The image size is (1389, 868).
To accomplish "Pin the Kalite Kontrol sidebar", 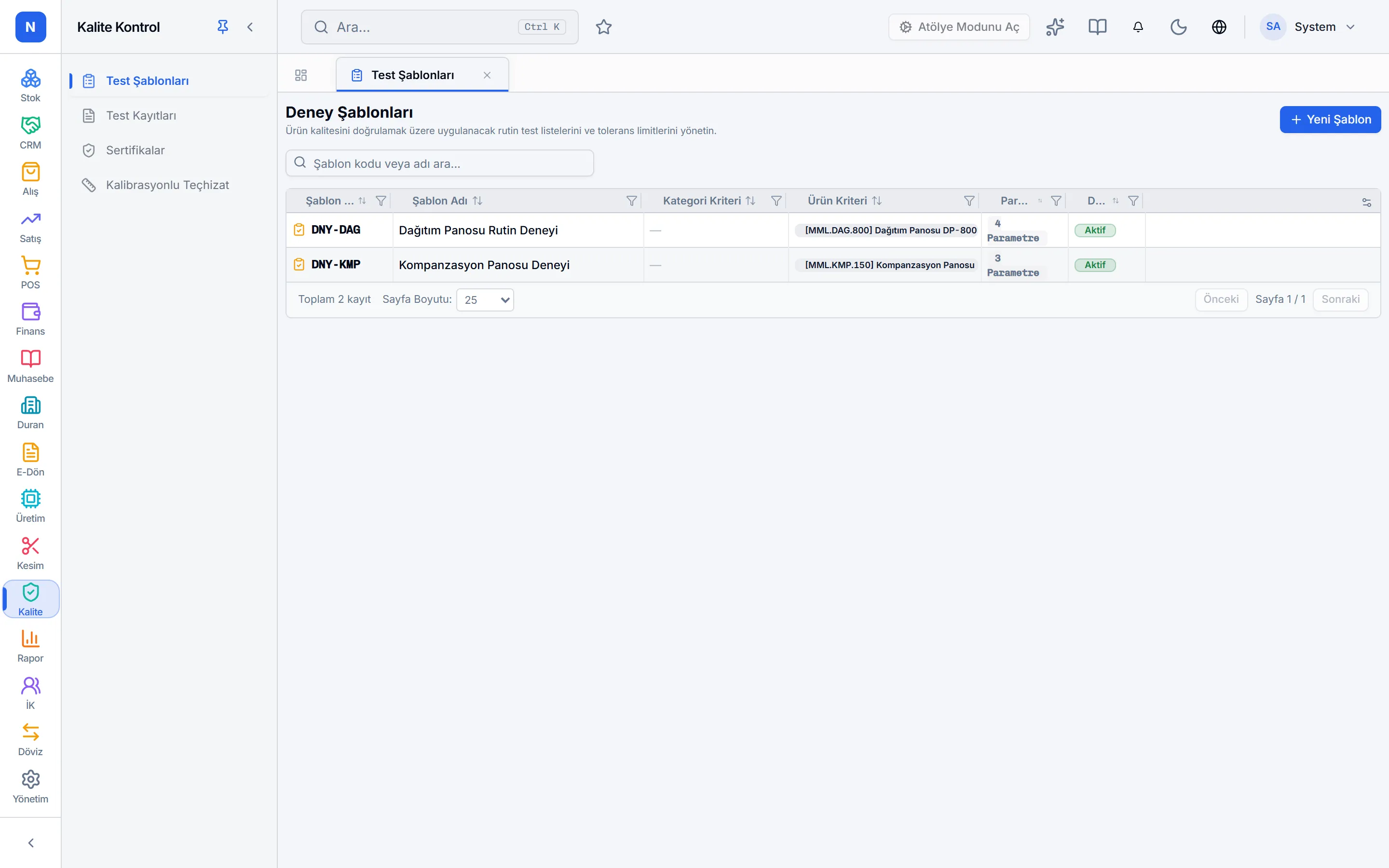I will (223, 27).
